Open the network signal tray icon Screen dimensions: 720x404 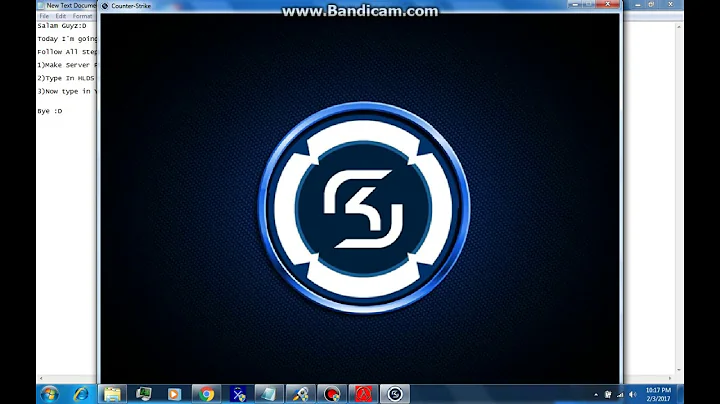[620, 394]
